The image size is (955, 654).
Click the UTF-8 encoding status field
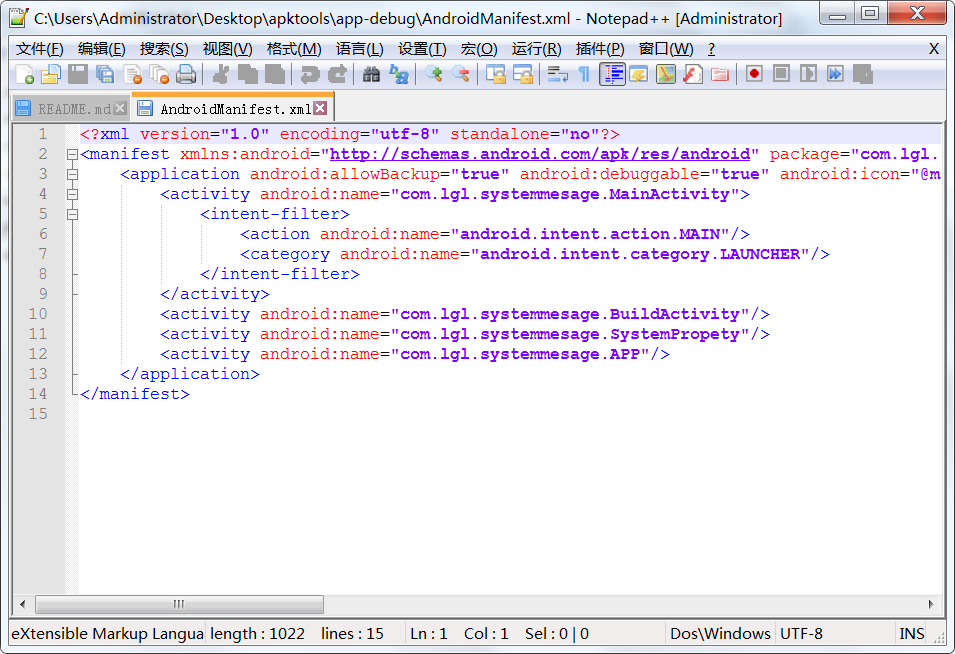[801, 633]
